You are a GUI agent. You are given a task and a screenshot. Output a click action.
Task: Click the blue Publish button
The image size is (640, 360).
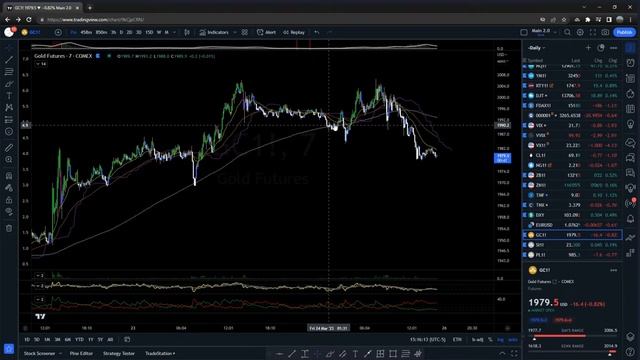click(624, 32)
